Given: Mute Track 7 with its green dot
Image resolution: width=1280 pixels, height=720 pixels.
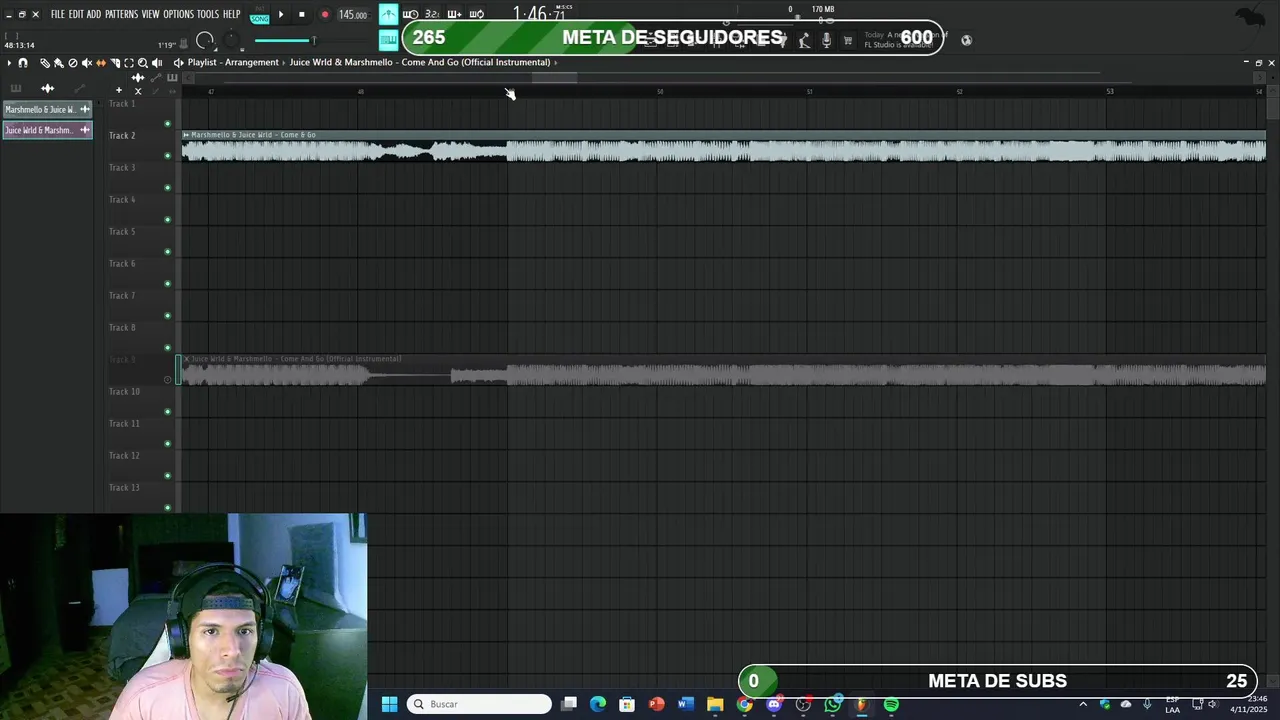Looking at the screenshot, I should [x=167, y=316].
